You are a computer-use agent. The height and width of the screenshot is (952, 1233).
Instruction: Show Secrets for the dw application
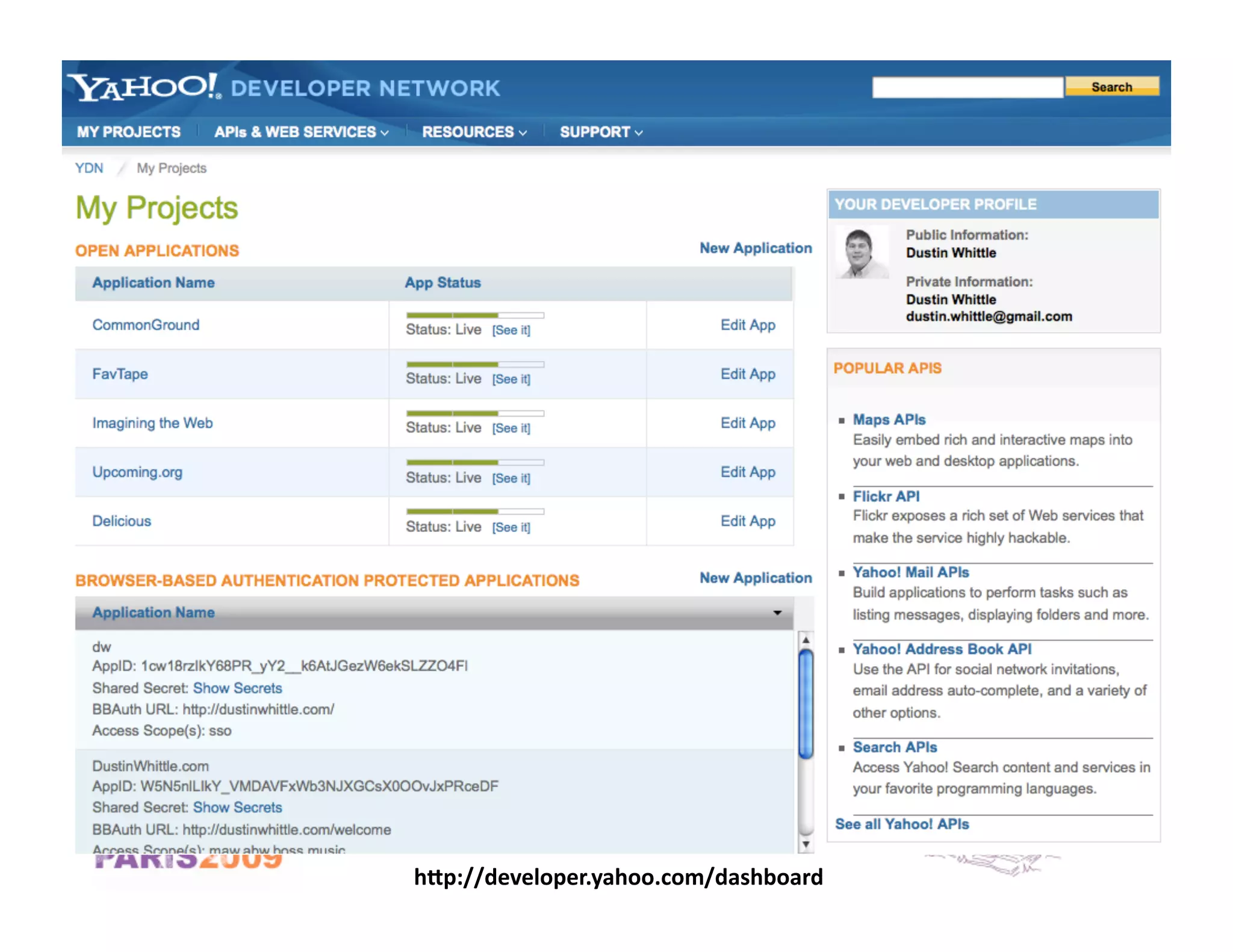point(237,688)
